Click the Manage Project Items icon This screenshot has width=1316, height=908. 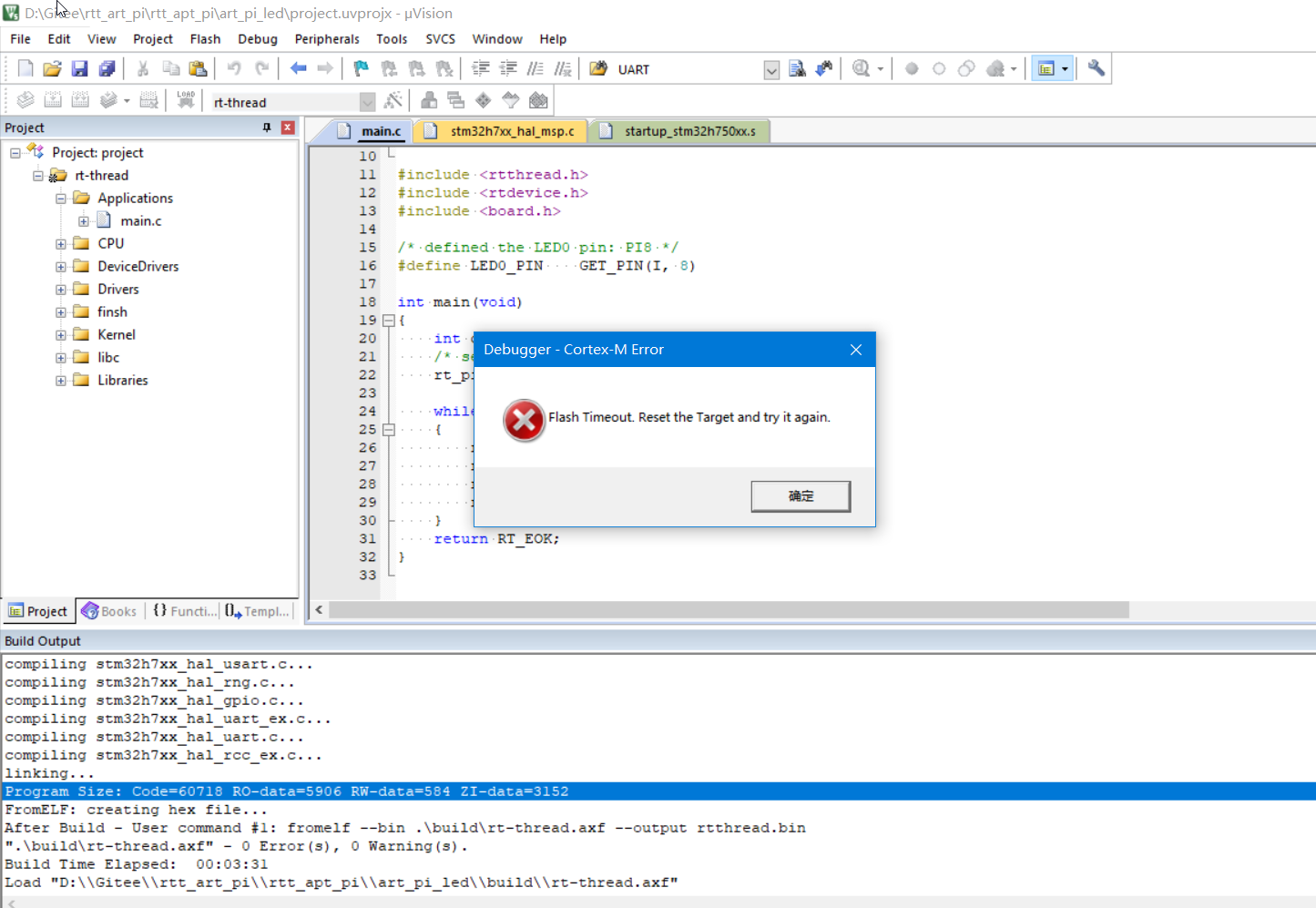pos(429,100)
